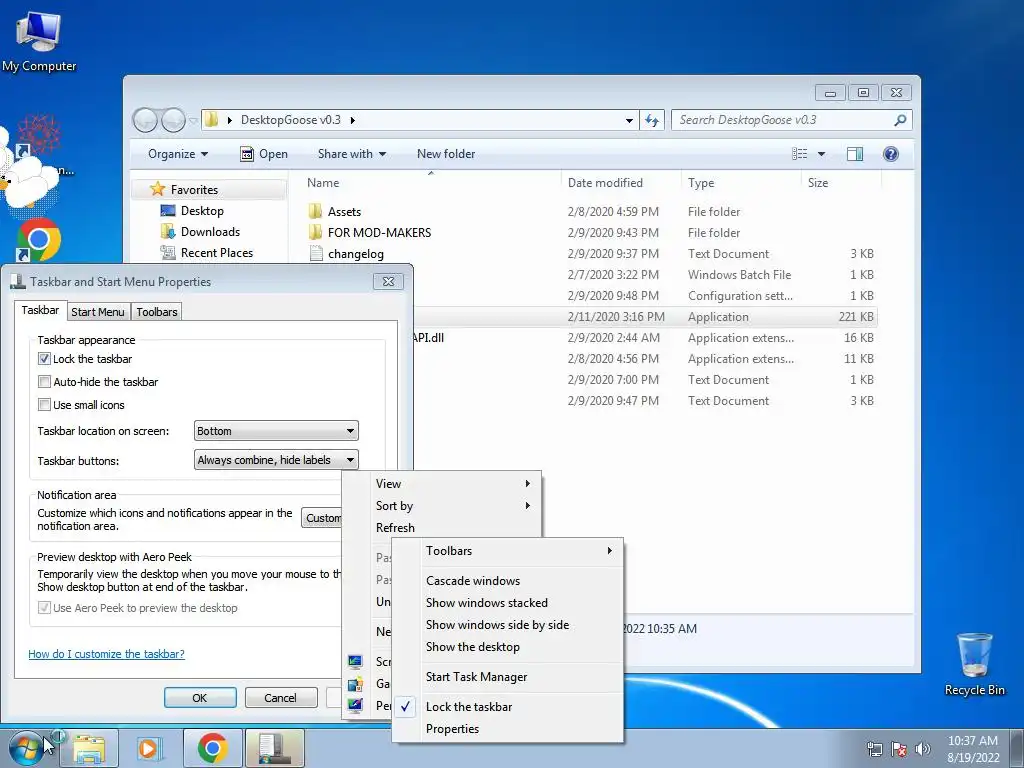Switch to the Start Menu tab
This screenshot has width=1024, height=768.
[97, 312]
